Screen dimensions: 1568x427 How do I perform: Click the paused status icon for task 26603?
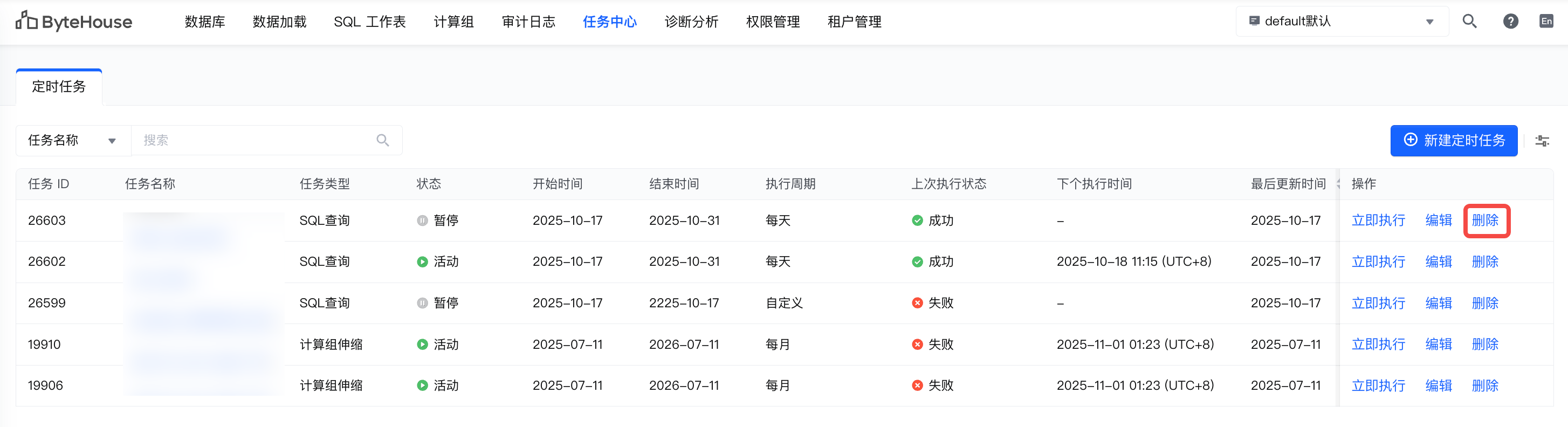click(422, 221)
